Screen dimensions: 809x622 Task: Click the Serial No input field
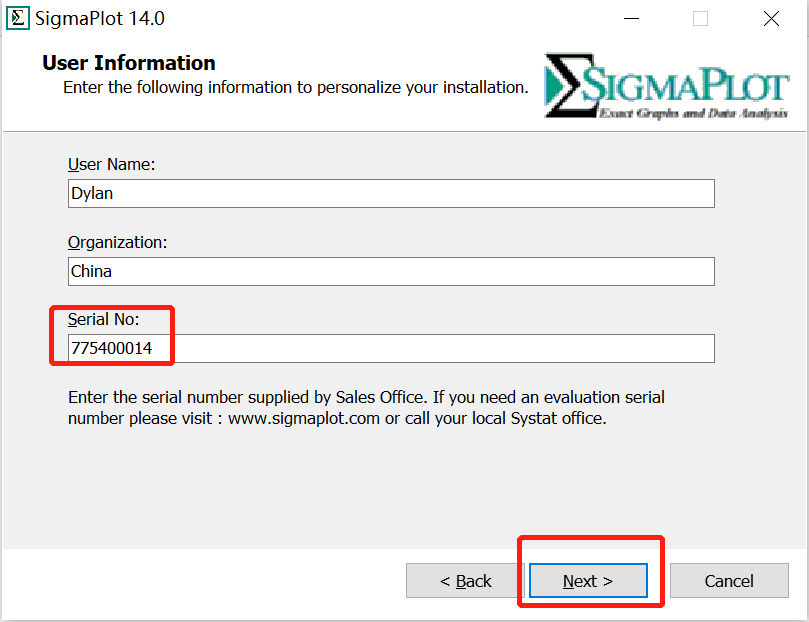tap(391, 348)
